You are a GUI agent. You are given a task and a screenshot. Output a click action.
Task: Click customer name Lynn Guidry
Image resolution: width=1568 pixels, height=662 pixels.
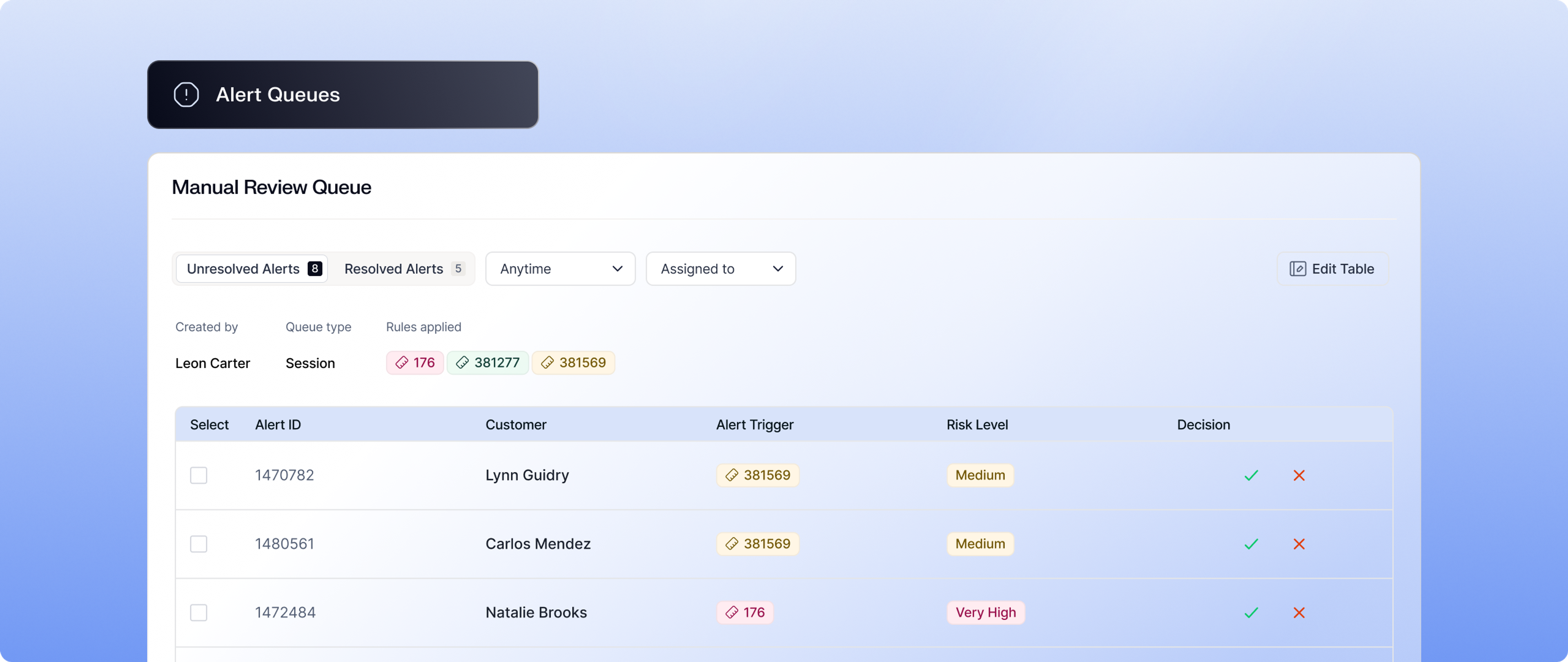[527, 475]
